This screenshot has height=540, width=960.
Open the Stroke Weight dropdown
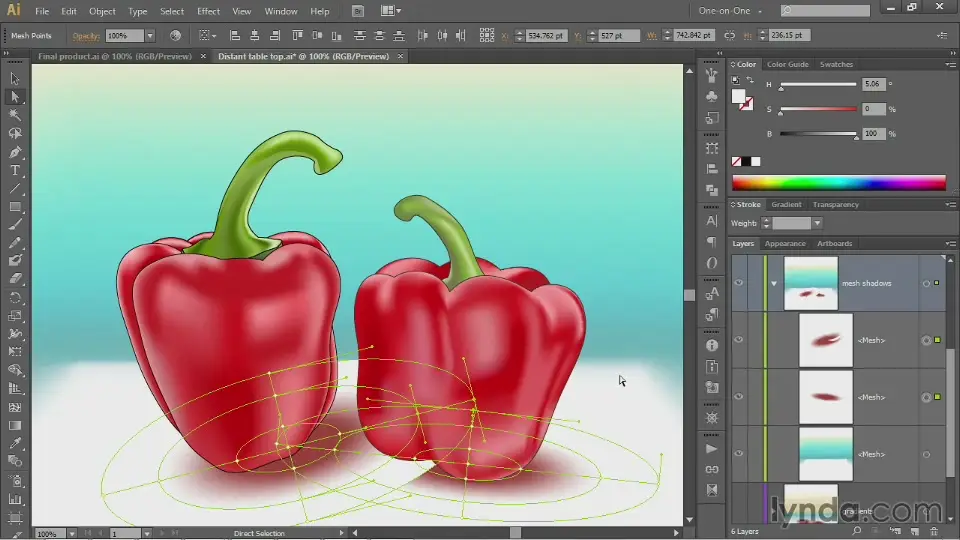coord(817,223)
